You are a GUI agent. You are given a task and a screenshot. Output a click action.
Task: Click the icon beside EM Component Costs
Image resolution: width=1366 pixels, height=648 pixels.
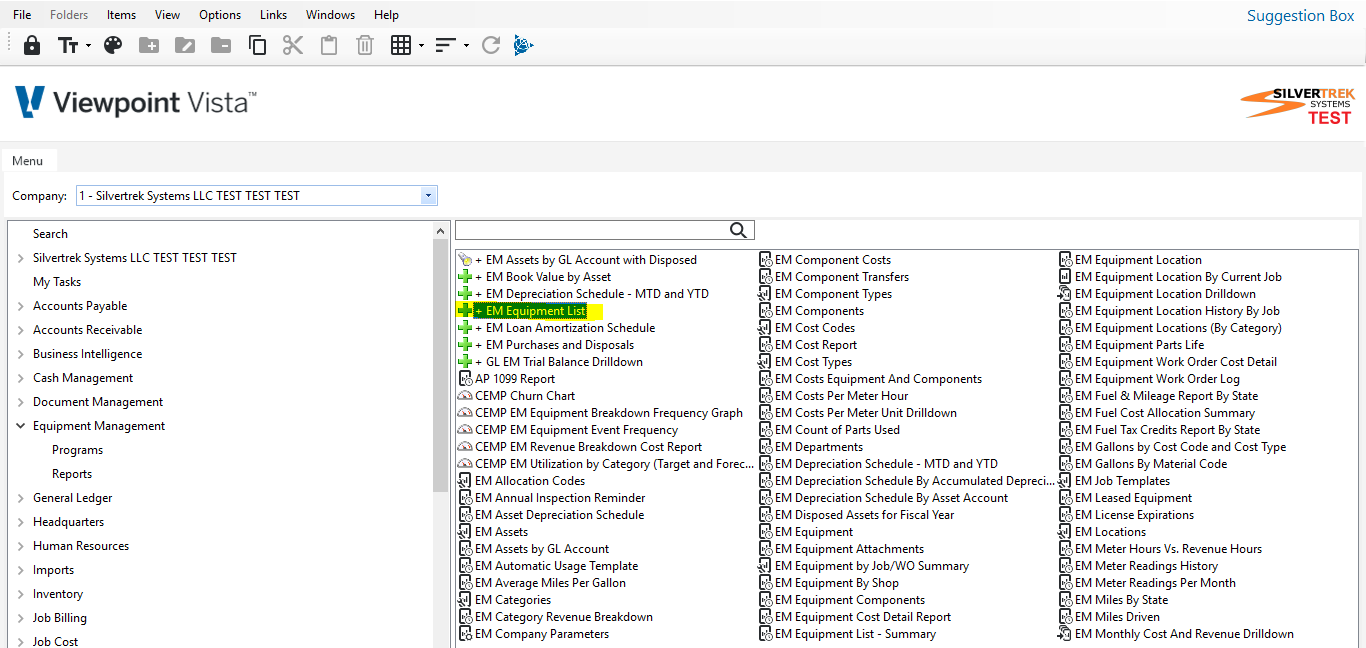[x=765, y=260]
